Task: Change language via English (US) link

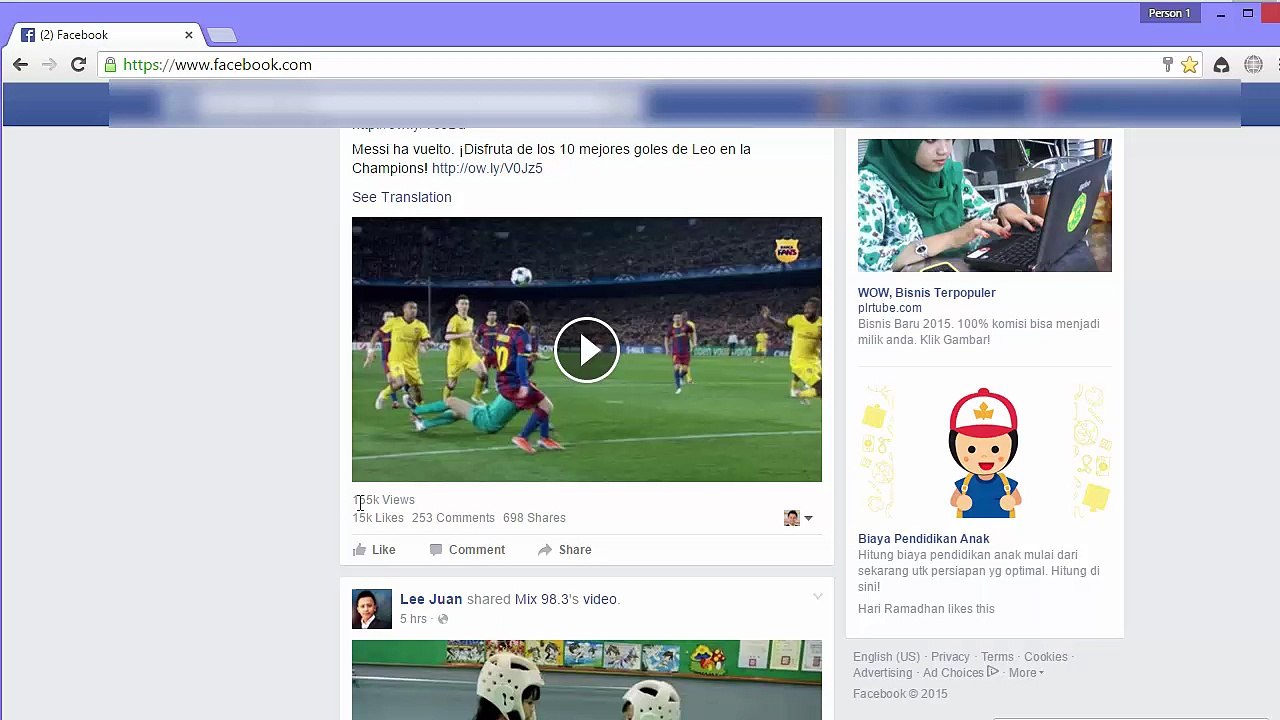Action: (886, 657)
